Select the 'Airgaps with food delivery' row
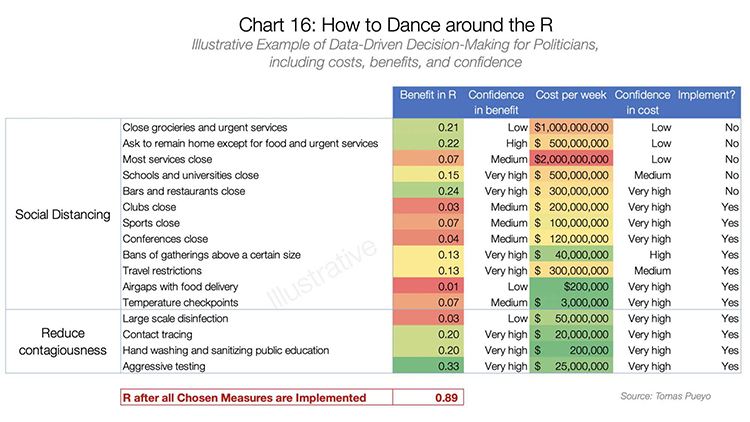 pos(184,287)
